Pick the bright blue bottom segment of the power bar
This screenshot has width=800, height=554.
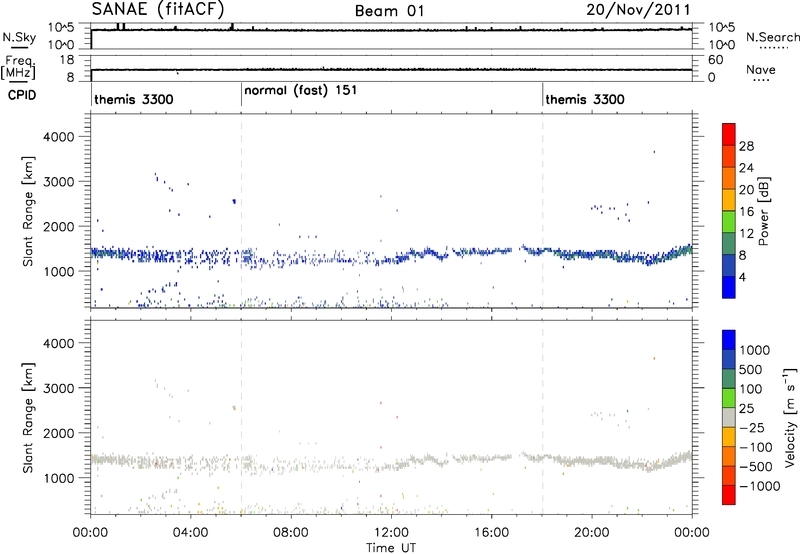coord(729,287)
